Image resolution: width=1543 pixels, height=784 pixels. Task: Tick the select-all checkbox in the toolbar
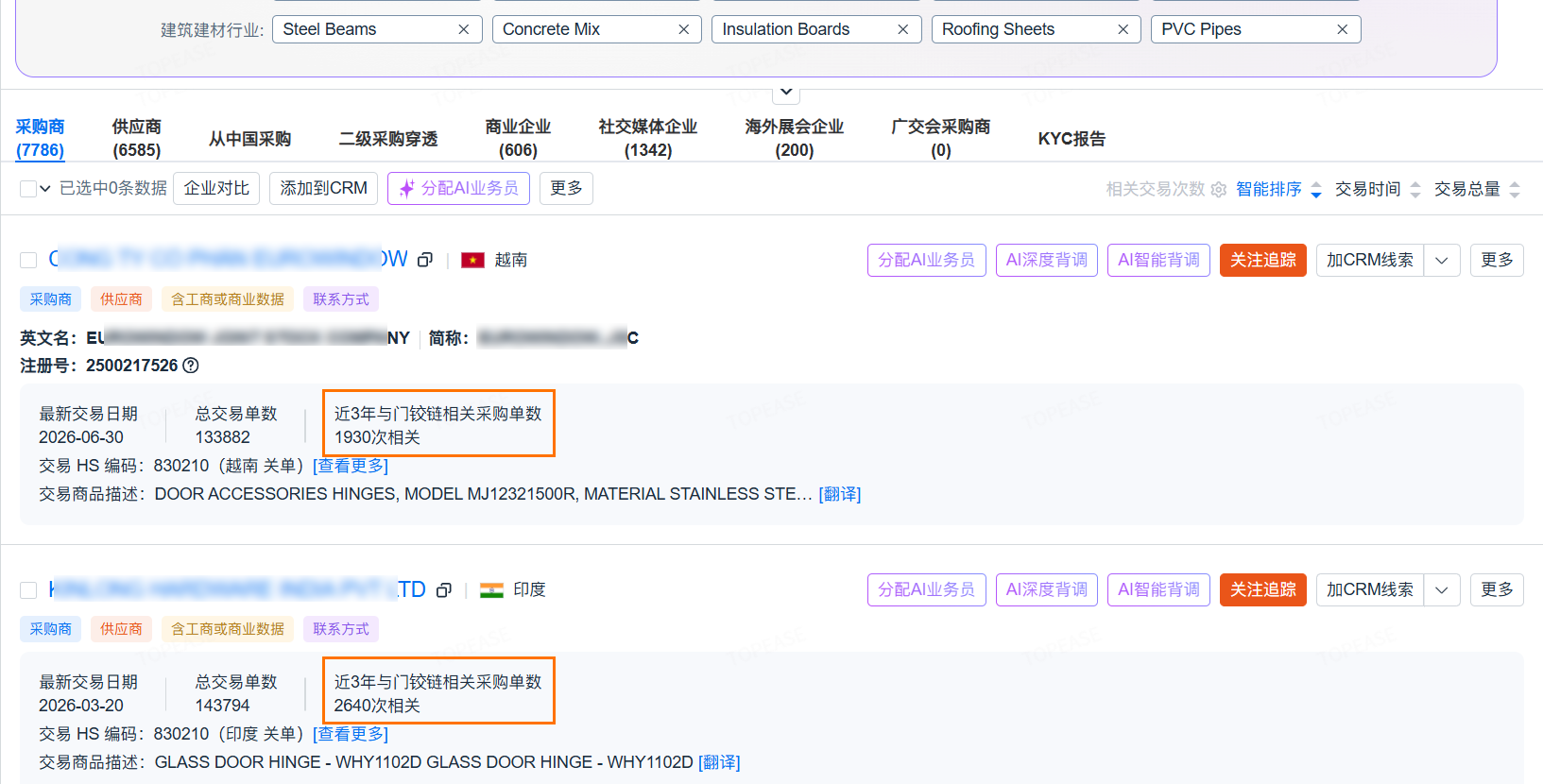(x=28, y=189)
